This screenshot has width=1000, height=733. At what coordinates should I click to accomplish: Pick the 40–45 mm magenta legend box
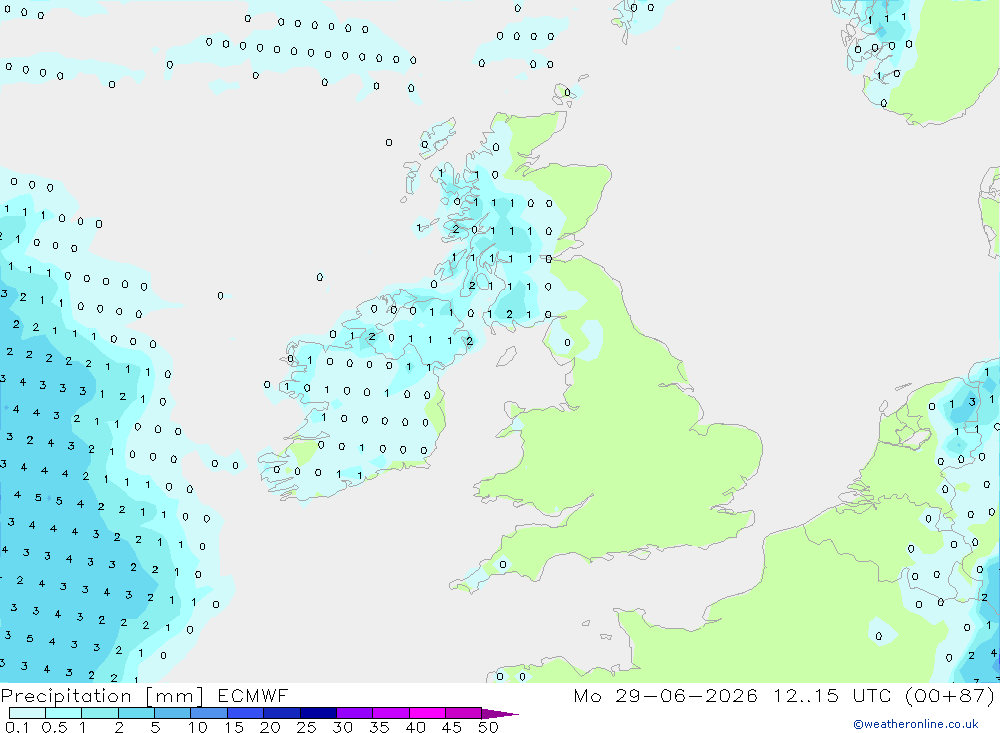[x=427, y=713]
